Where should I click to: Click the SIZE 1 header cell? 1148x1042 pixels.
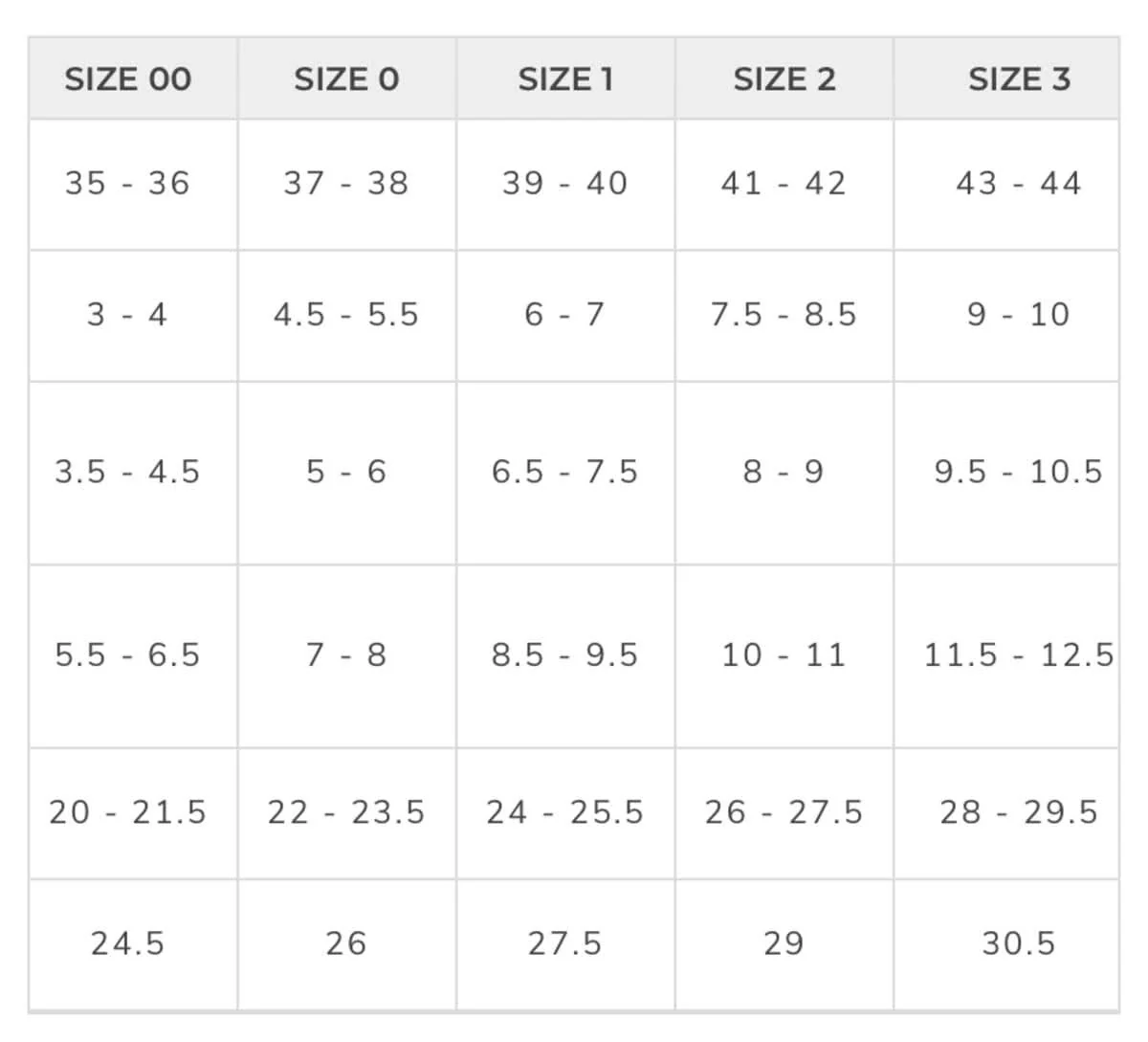[x=565, y=79]
